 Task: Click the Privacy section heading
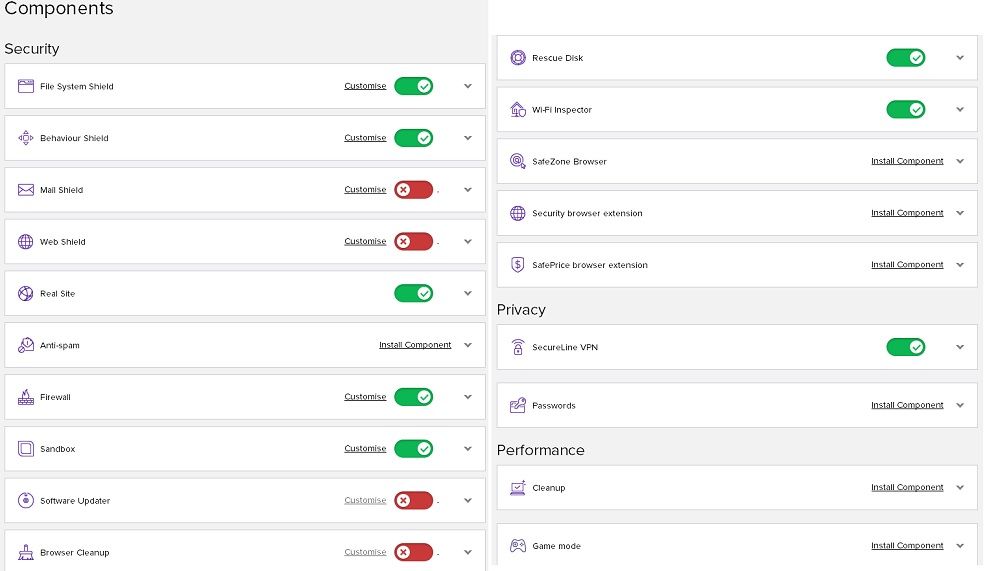tap(521, 310)
